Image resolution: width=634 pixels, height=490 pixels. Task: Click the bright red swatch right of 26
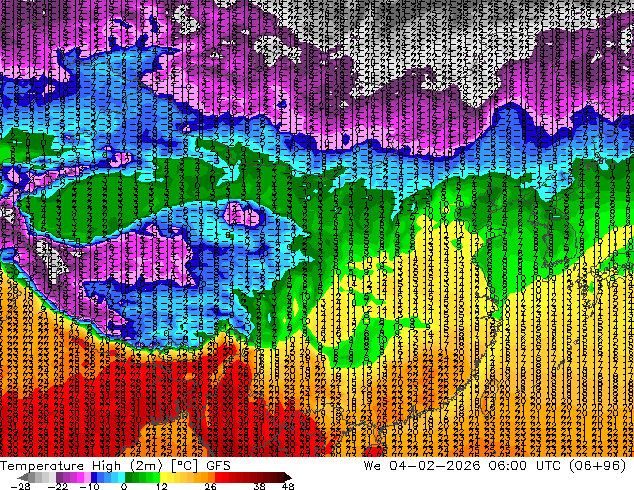pos(218,477)
